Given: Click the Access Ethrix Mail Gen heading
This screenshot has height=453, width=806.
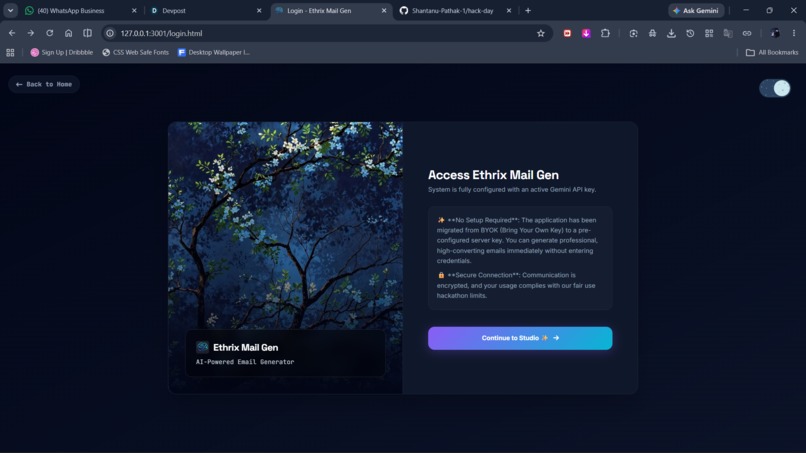Looking at the screenshot, I should point(493,175).
